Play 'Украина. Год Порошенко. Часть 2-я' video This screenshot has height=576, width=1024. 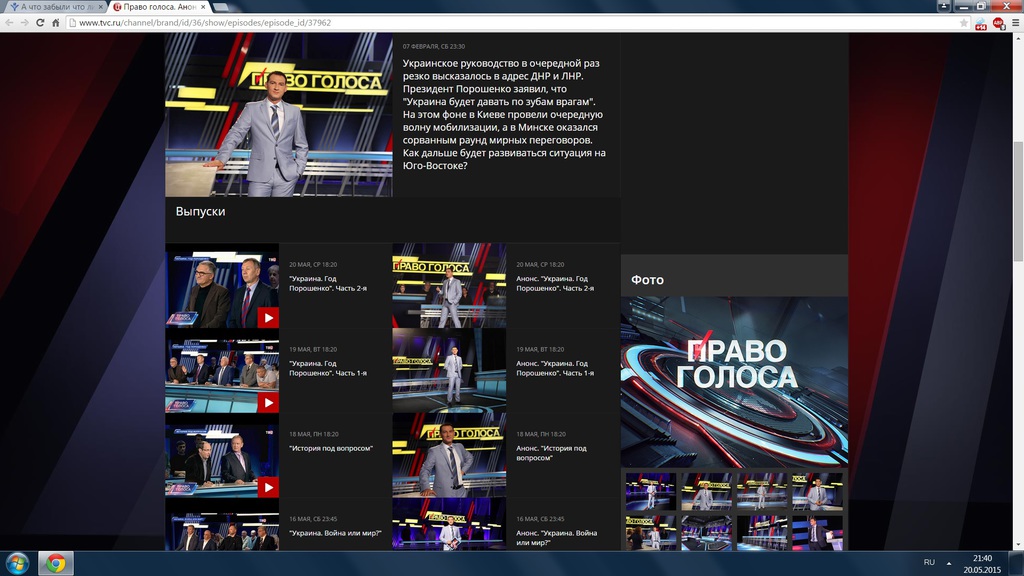(x=268, y=318)
